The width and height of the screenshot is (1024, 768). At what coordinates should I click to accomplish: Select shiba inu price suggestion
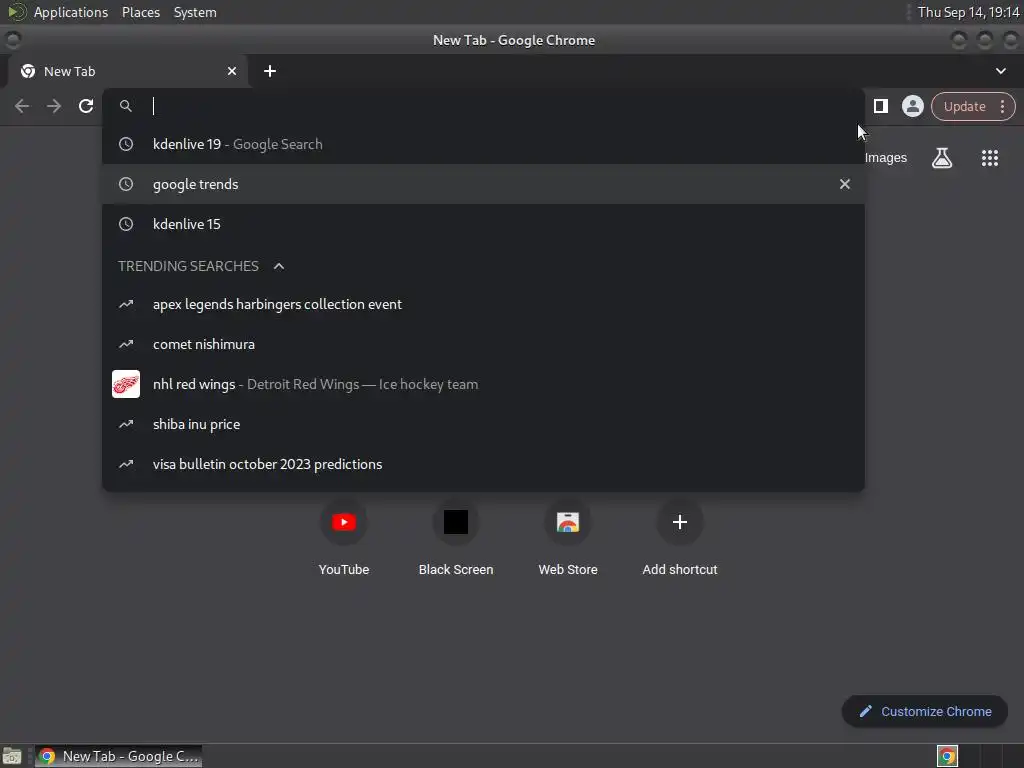[483, 424]
